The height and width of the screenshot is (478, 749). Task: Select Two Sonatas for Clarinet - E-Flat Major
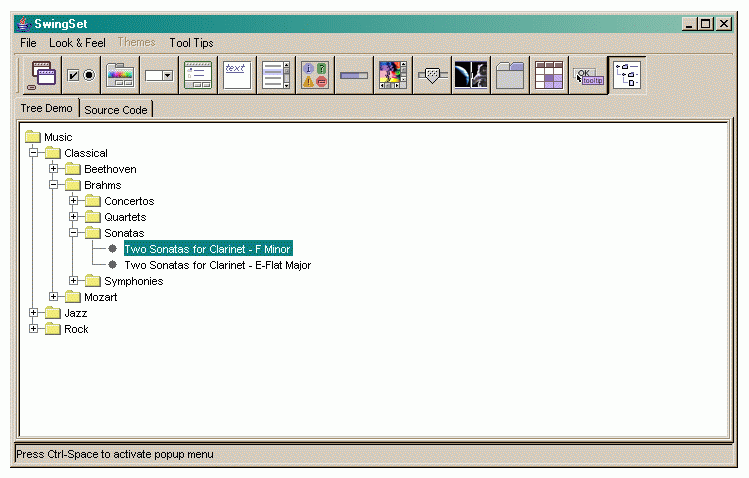click(218, 265)
